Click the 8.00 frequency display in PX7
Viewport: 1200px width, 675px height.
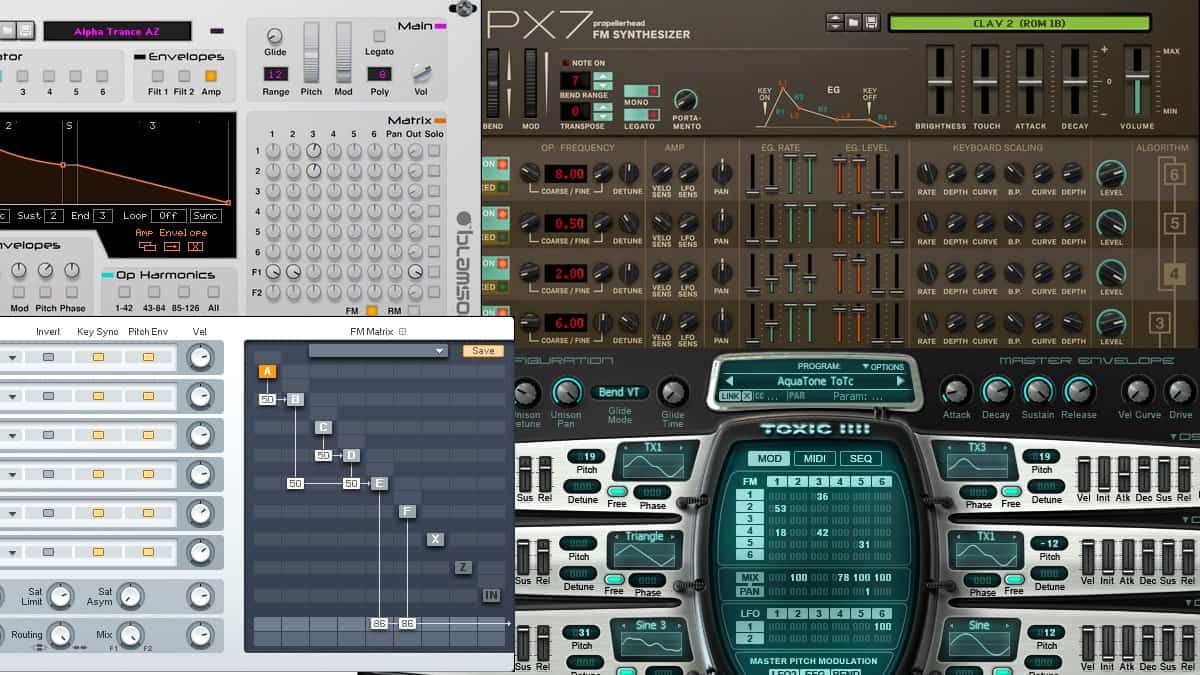[565, 174]
